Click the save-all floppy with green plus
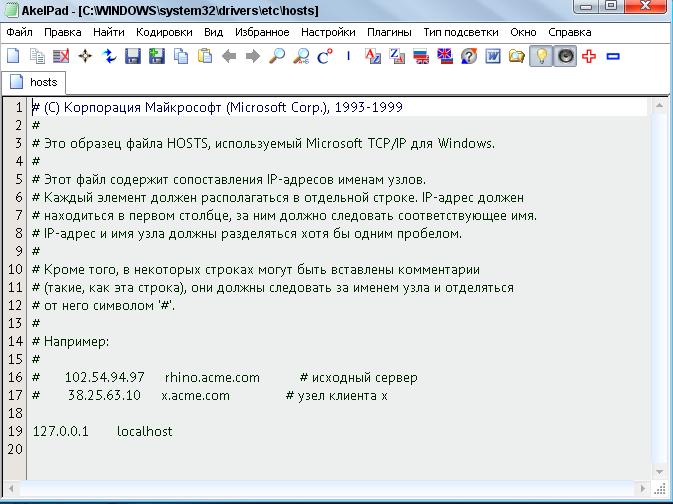673x504 pixels. (157, 56)
